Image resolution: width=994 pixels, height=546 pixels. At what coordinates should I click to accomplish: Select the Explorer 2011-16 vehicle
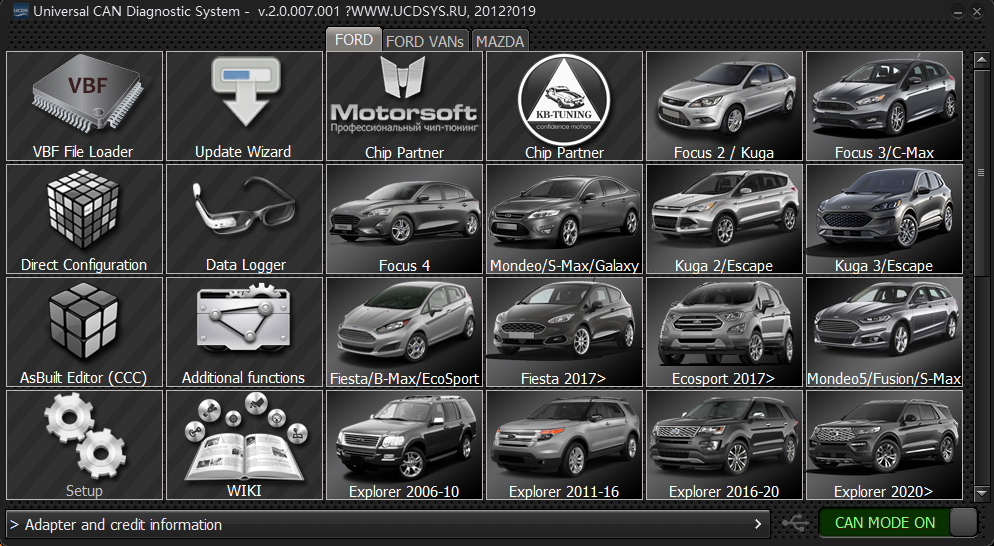pos(564,445)
